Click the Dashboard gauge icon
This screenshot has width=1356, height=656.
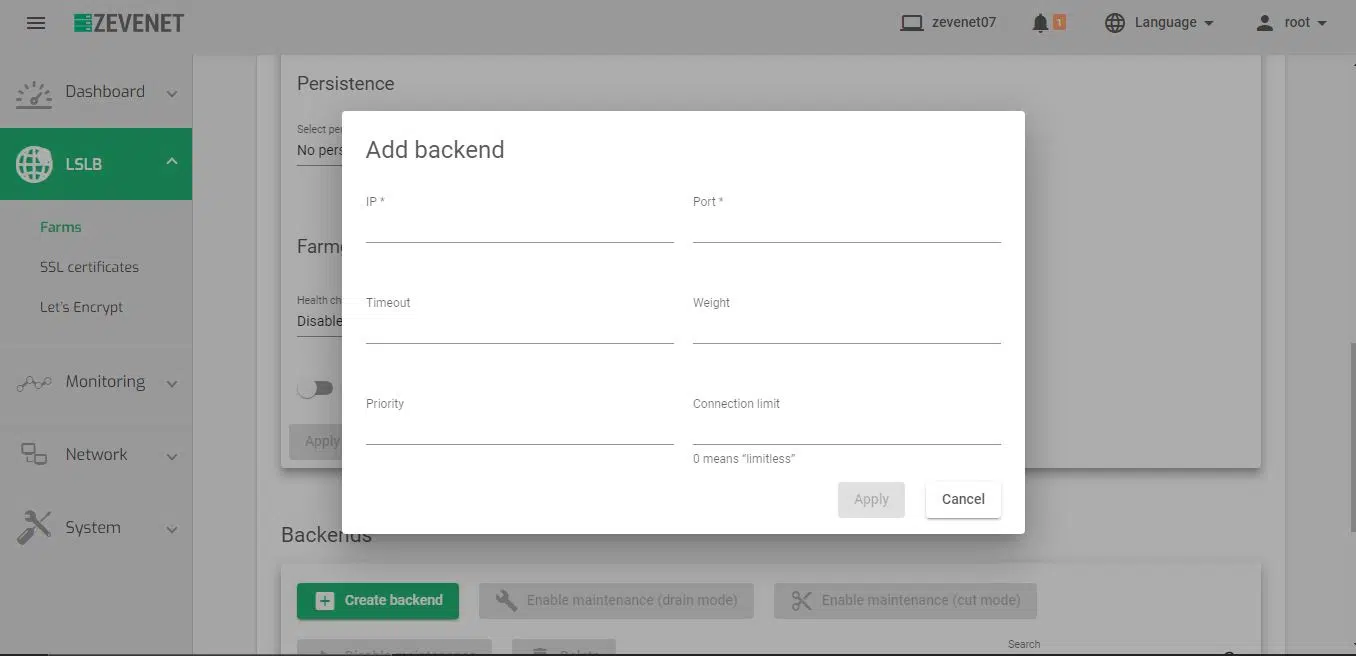[34, 93]
